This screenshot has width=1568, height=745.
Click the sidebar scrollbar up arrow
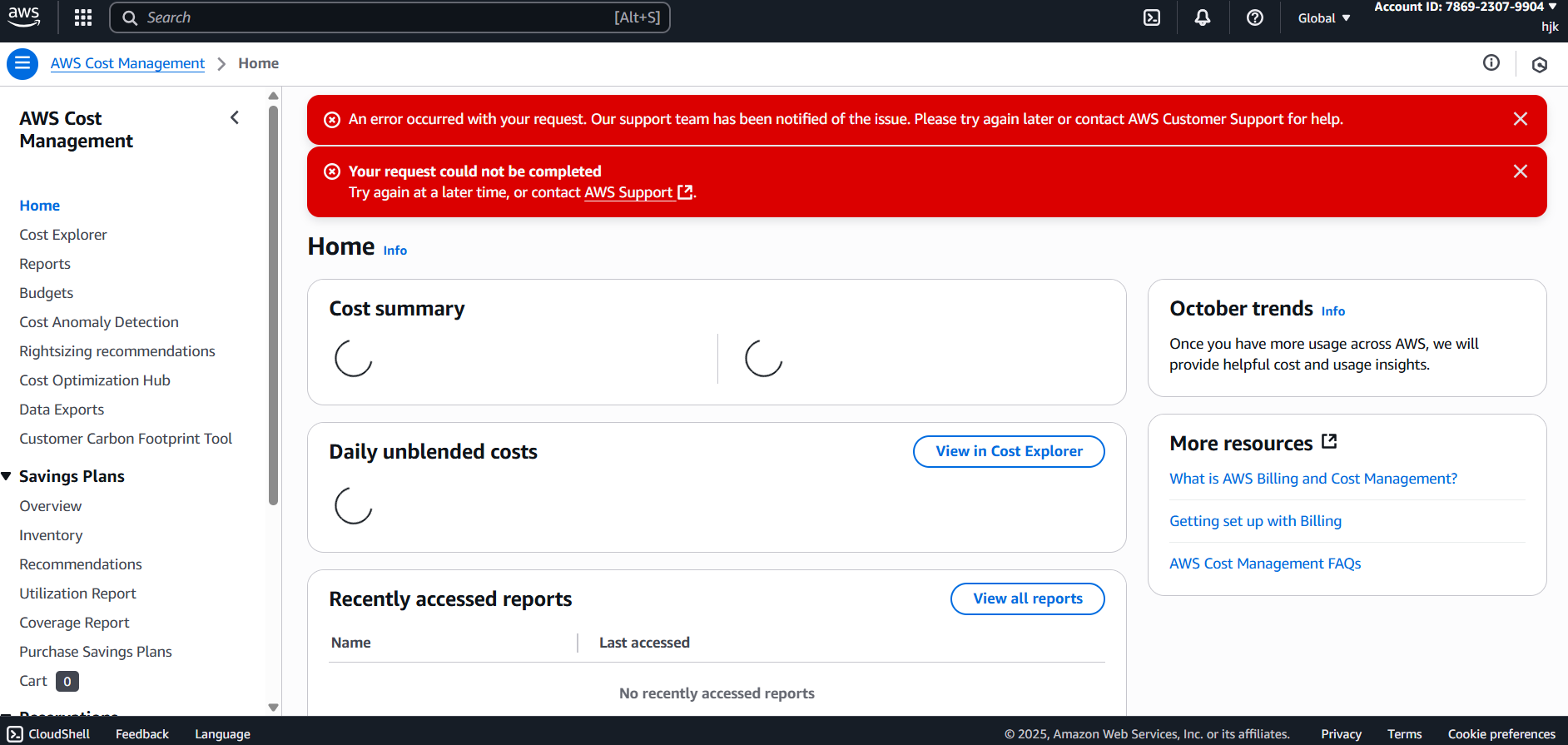click(x=273, y=96)
